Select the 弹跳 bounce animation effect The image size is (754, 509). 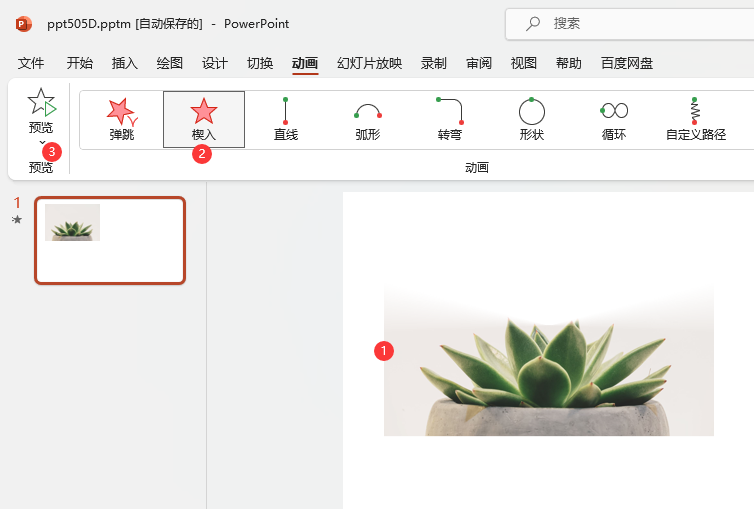pyautogui.click(x=122, y=119)
